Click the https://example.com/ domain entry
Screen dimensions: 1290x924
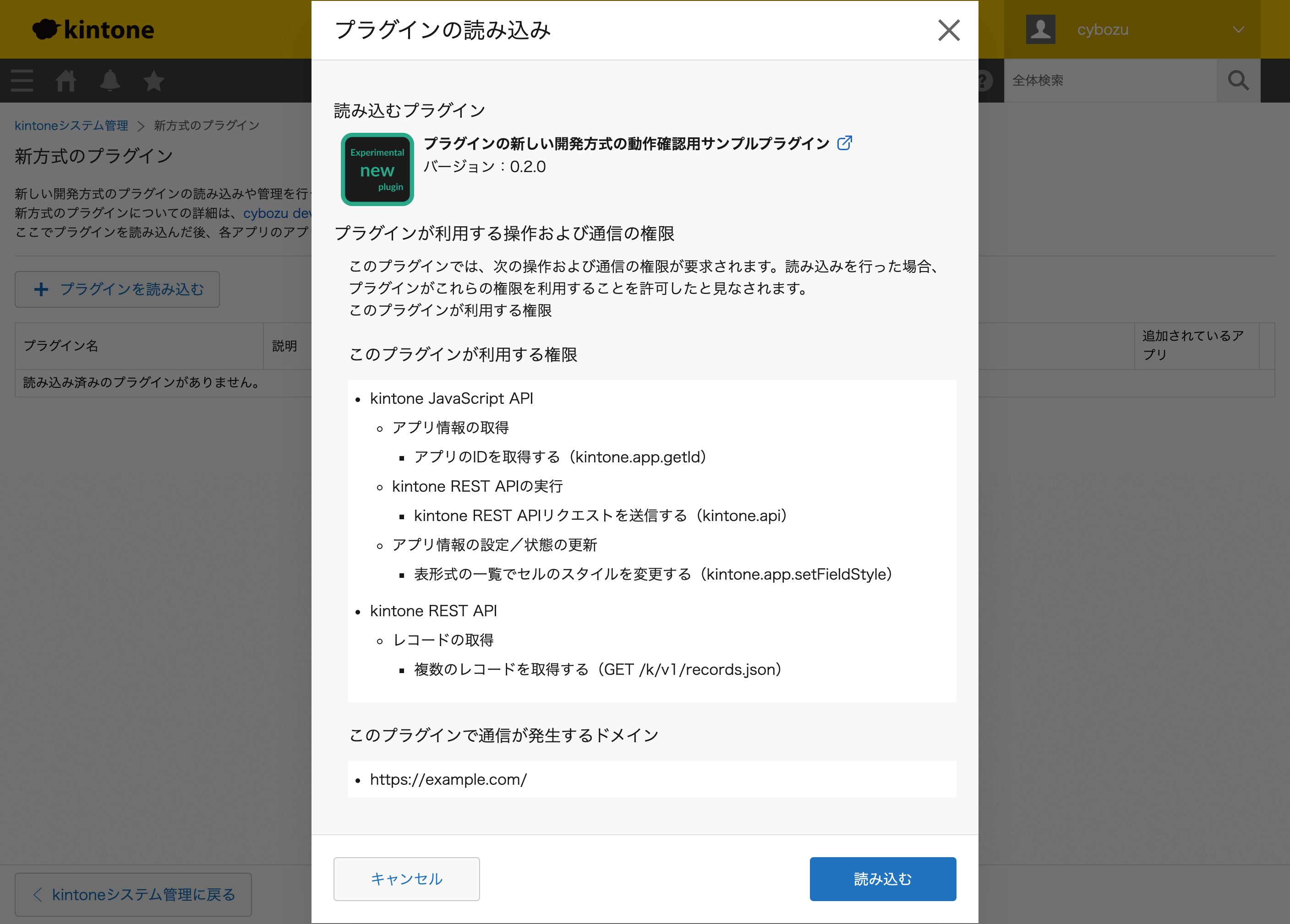[448, 779]
